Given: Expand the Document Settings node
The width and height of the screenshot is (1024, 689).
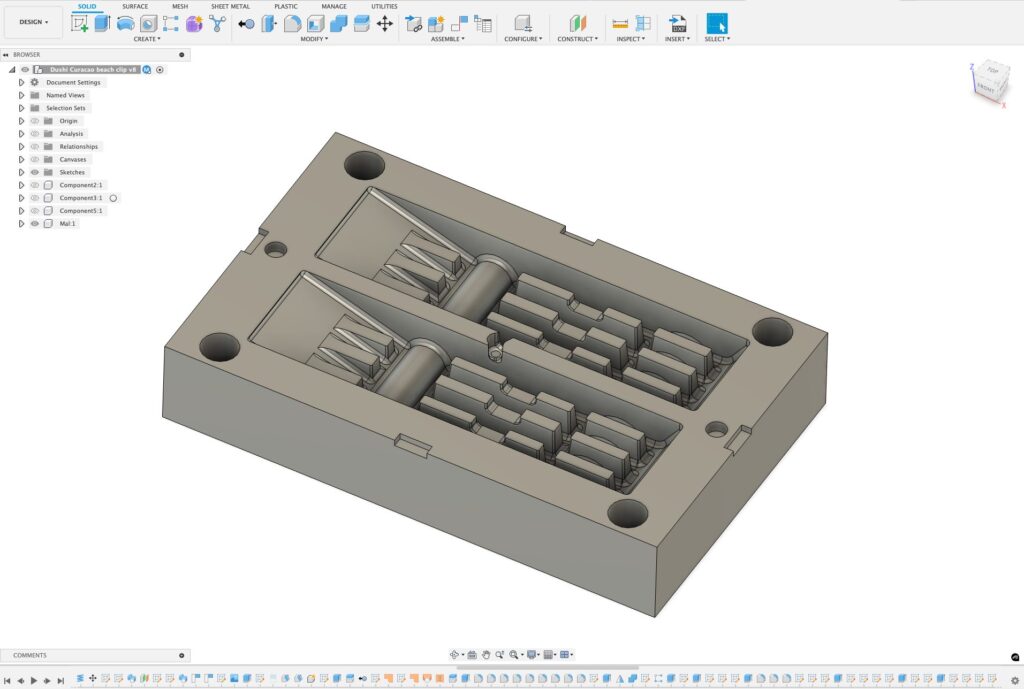Looking at the screenshot, I should tap(22, 82).
